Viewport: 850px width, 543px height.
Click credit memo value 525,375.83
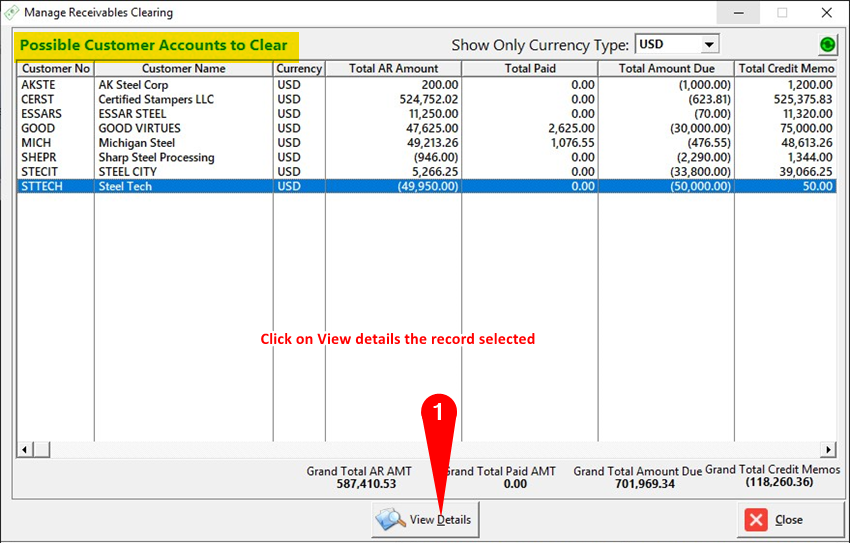tap(803, 100)
